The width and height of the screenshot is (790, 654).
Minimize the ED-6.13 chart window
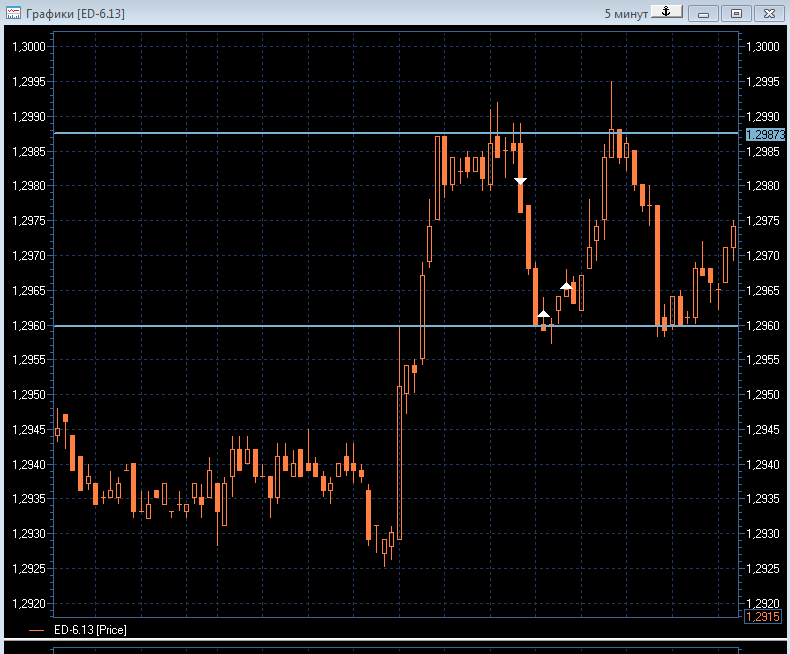pos(703,14)
